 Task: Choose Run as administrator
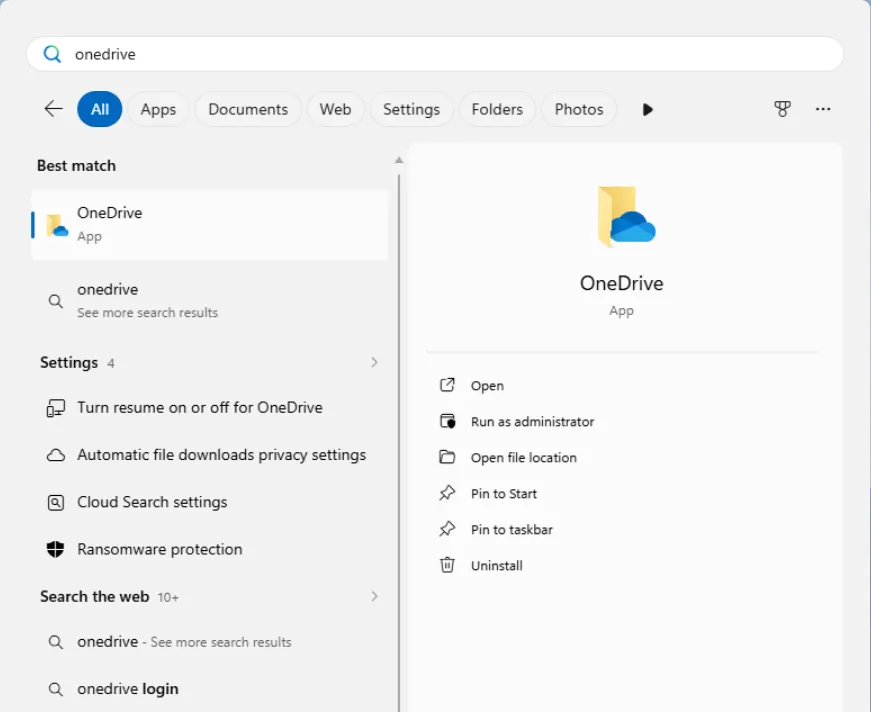tap(532, 422)
